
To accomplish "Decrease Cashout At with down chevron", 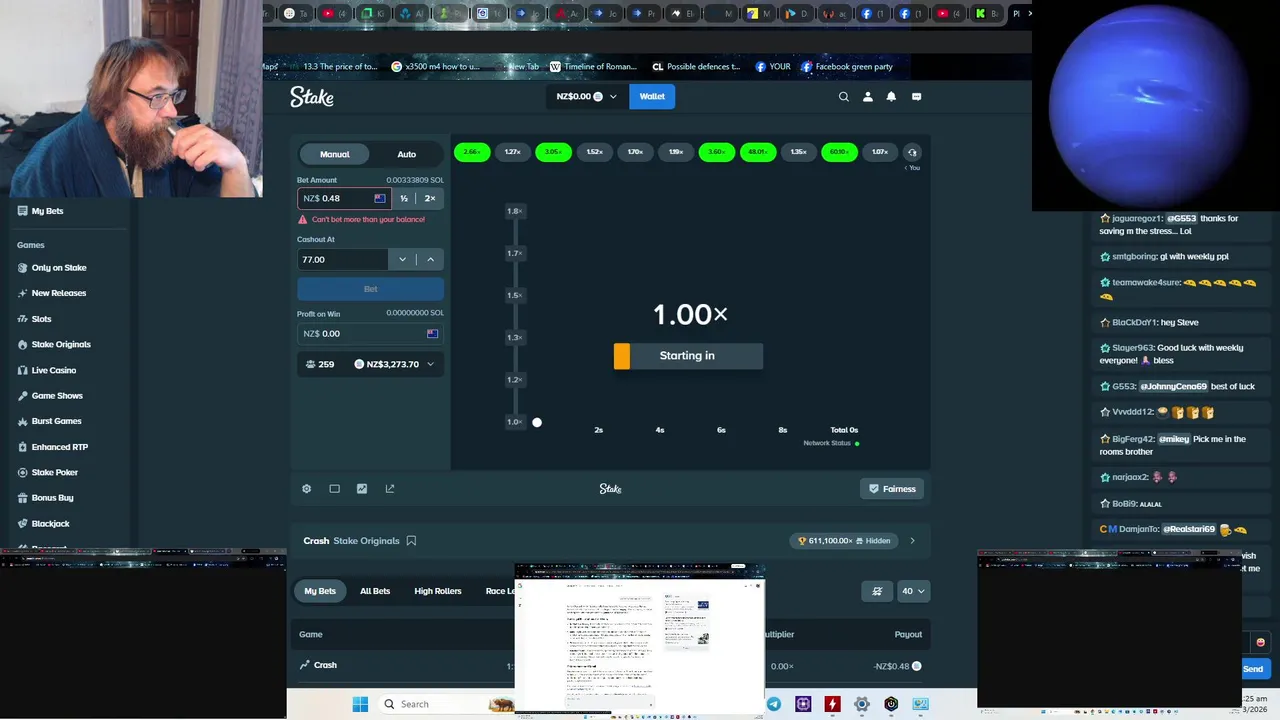I will [402, 259].
